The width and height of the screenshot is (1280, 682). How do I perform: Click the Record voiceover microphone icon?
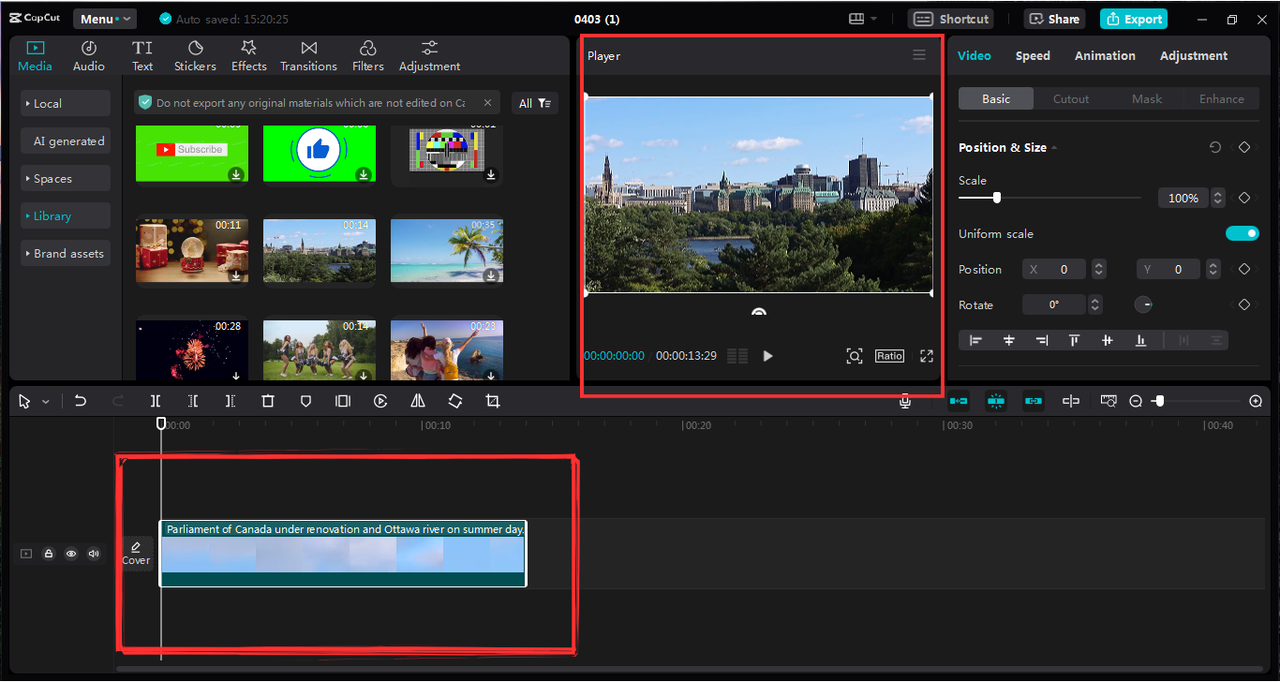[904, 400]
